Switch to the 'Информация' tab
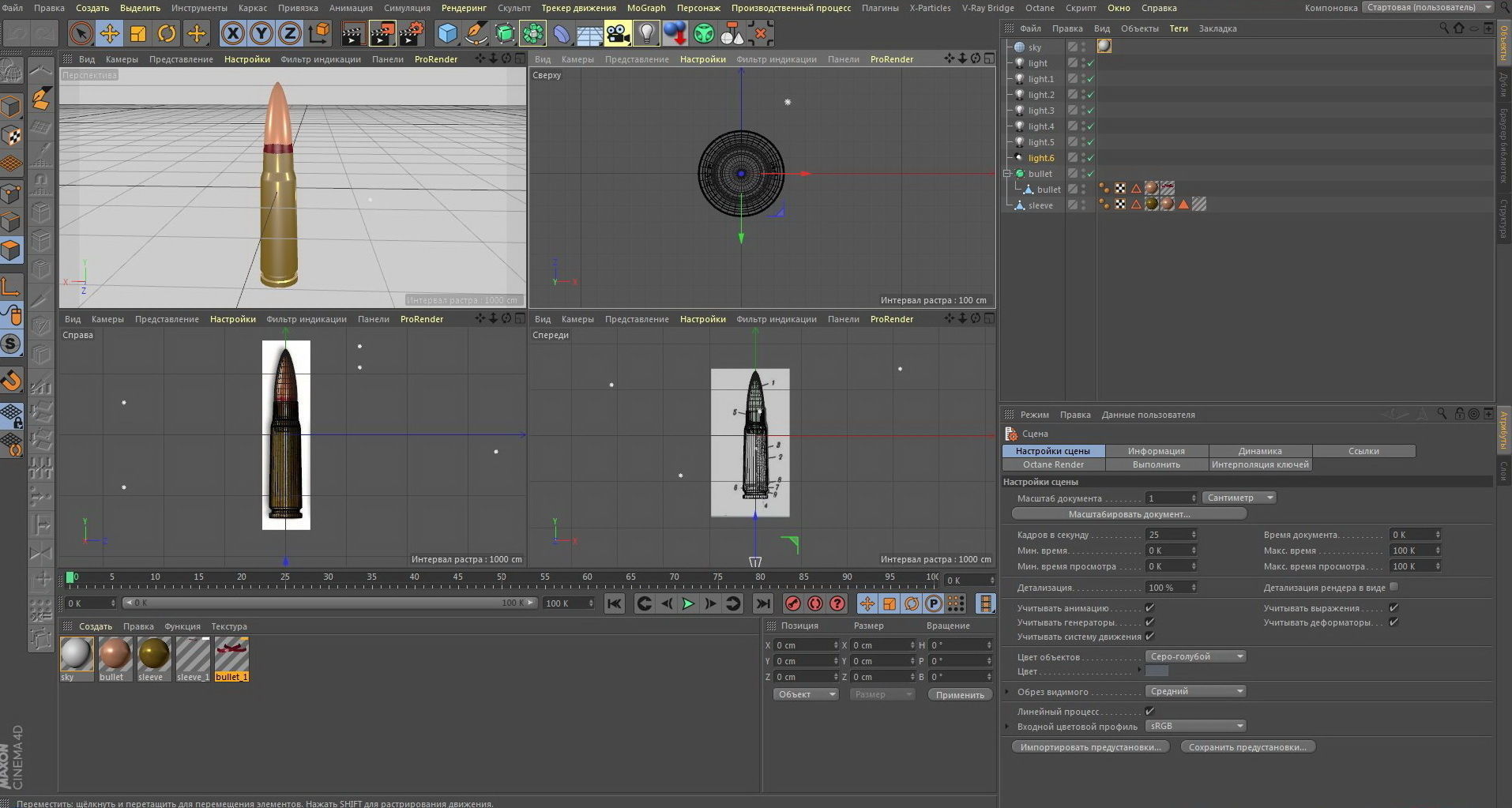Image resolution: width=1512 pixels, height=808 pixels. click(x=1157, y=451)
